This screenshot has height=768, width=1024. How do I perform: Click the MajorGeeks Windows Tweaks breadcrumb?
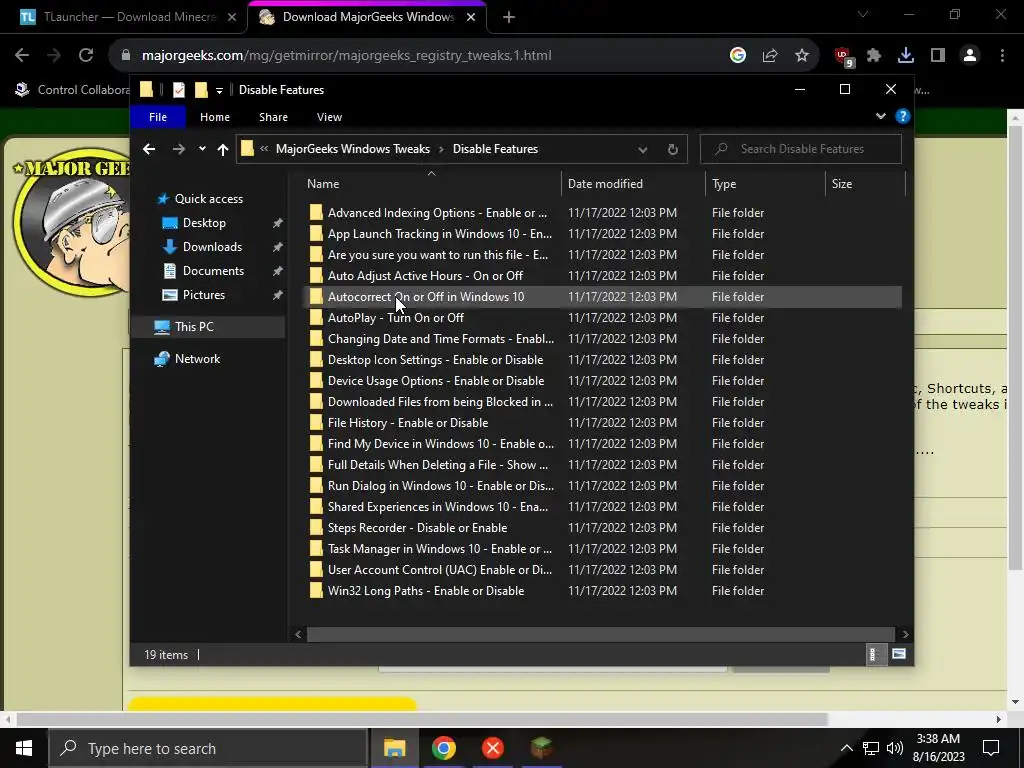(353, 149)
